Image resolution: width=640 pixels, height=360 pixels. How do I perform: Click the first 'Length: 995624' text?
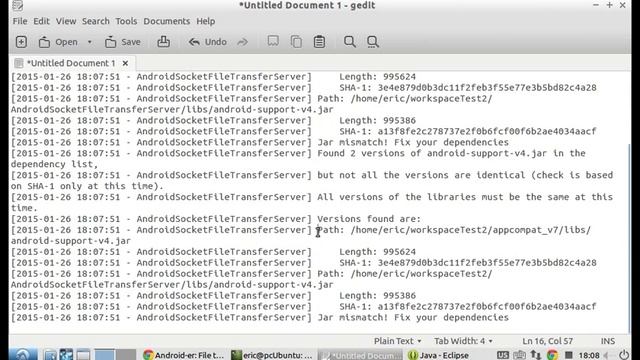coord(378,77)
